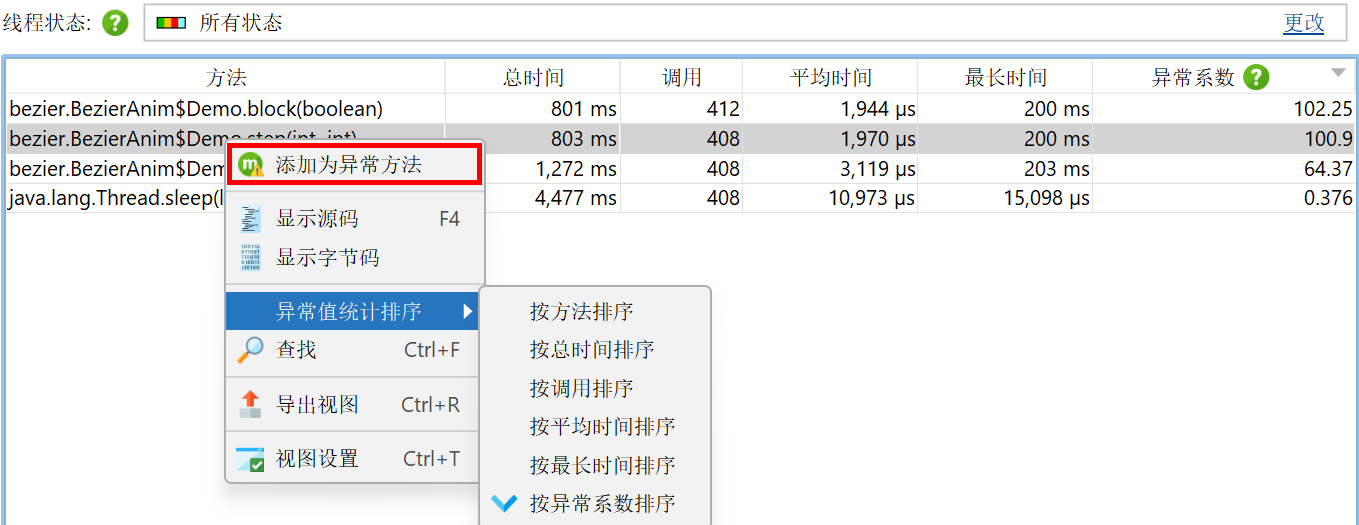The width and height of the screenshot is (1359, 525).
Task: Click the 1,970 µs average time cell
Action: pyautogui.click(x=831, y=139)
